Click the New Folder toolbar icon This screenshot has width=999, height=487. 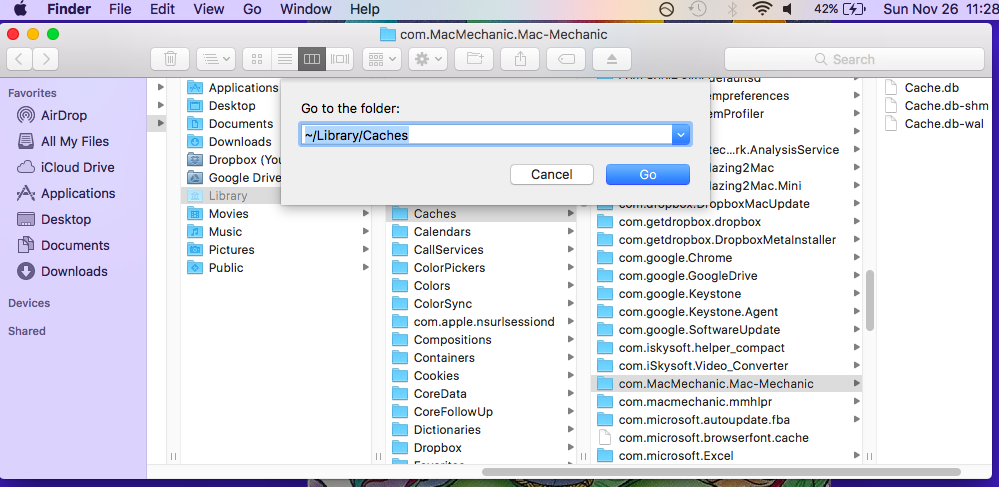tap(475, 59)
